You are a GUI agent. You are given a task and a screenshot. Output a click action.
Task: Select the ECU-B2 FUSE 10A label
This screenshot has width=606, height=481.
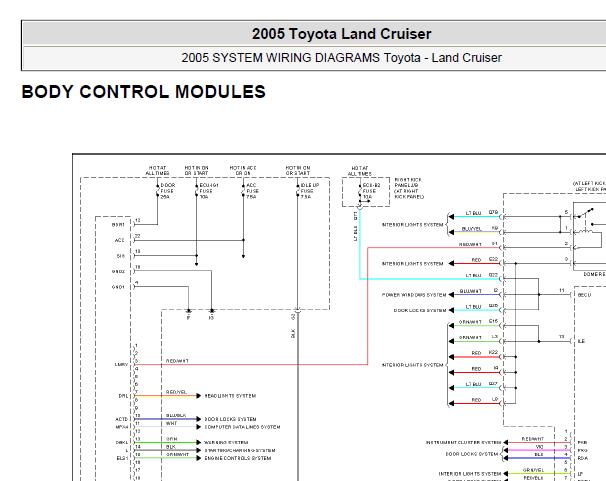371,191
